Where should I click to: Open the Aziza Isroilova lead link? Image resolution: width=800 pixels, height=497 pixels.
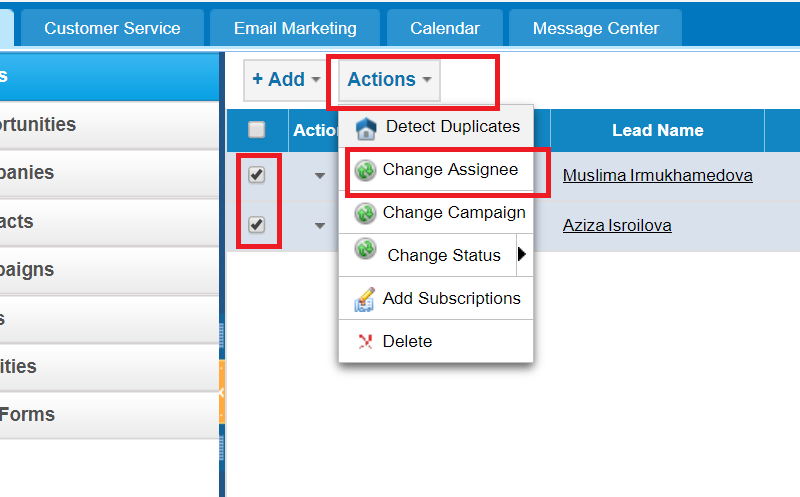(617, 226)
